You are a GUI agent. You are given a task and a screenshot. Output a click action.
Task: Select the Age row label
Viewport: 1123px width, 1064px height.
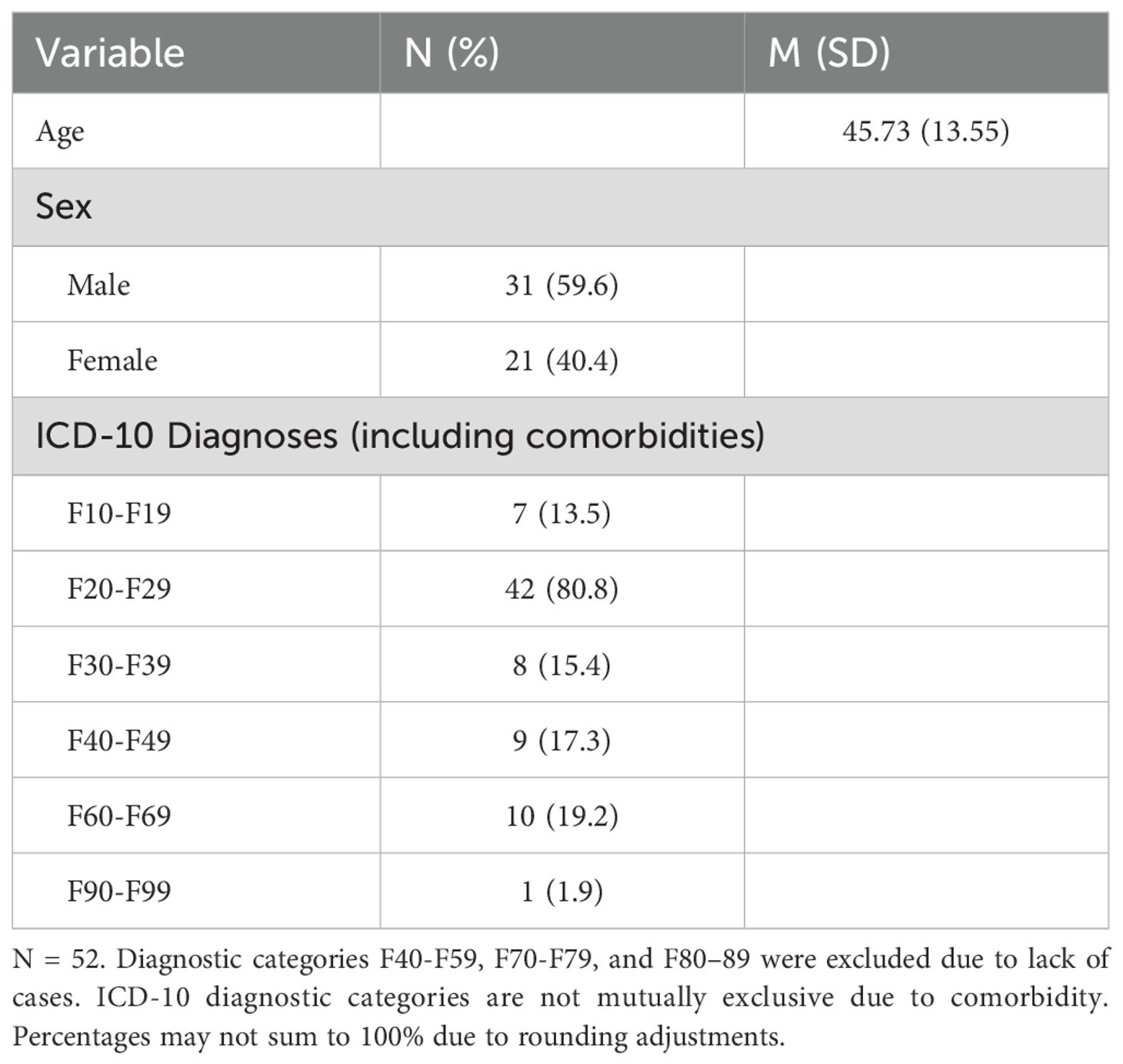click(60, 132)
